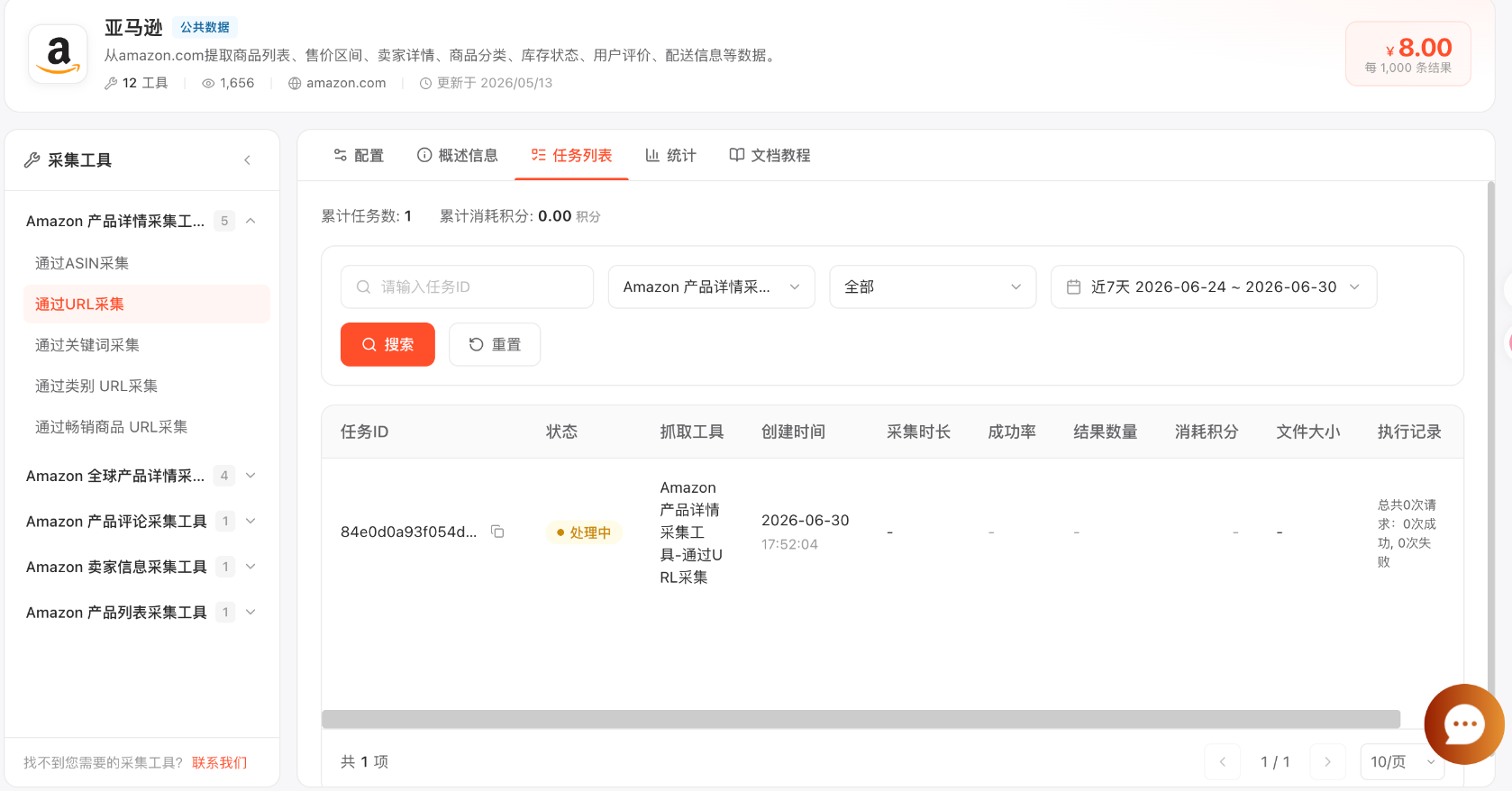
Task: Click the search magnifier in task ID field
Action: [x=363, y=286]
